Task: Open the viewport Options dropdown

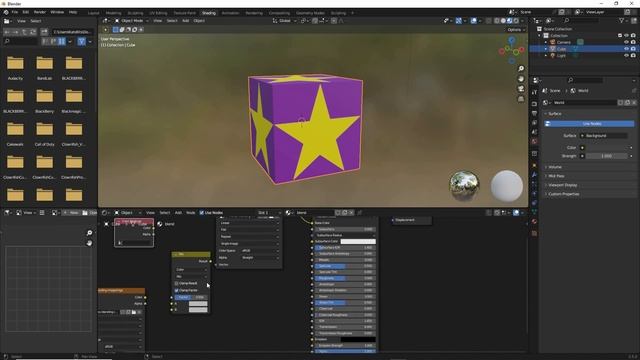Action: 516,30
